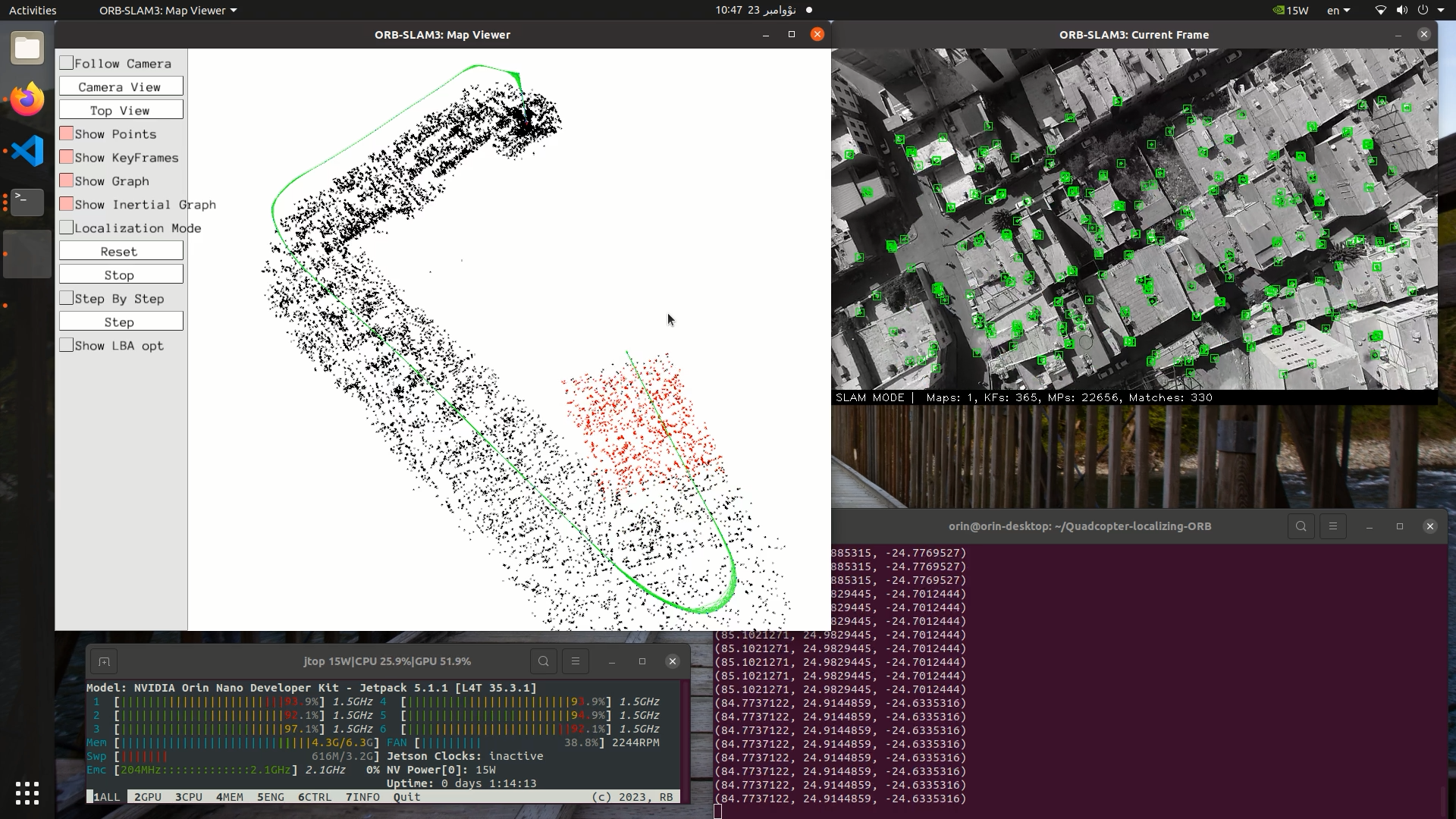Toggle the Show KeyFrames checkbox
The height and width of the screenshot is (819, 1456).
[x=67, y=157]
